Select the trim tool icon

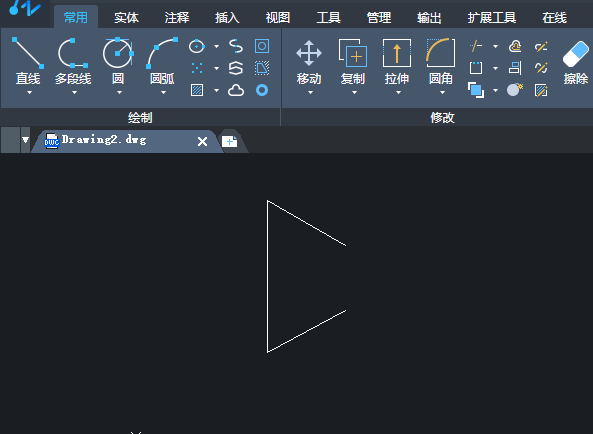tap(476, 46)
